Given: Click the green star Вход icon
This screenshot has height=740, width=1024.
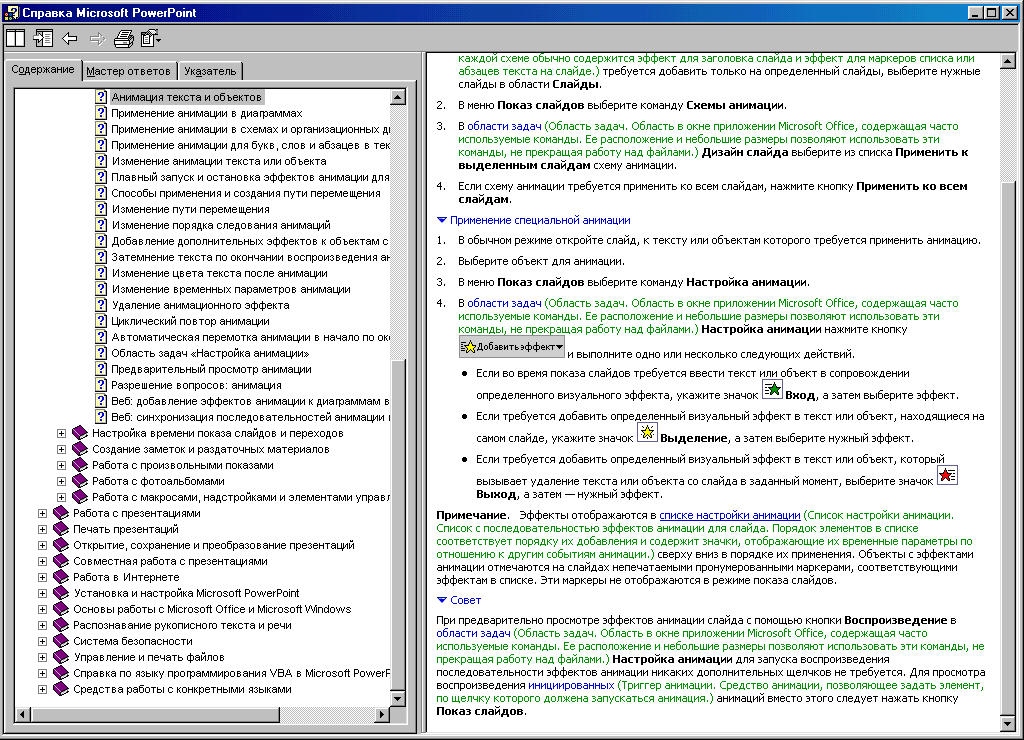Looking at the screenshot, I should [x=773, y=389].
